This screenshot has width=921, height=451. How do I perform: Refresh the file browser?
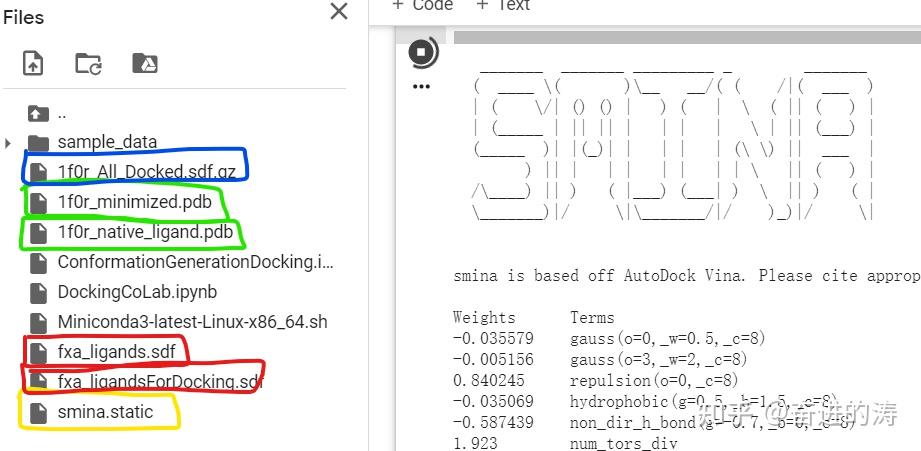coord(89,63)
